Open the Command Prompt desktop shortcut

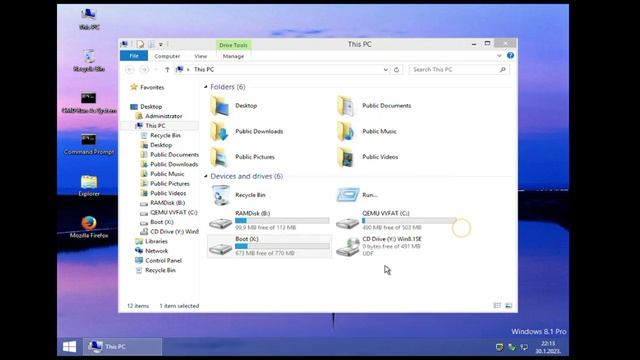tap(89, 144)
